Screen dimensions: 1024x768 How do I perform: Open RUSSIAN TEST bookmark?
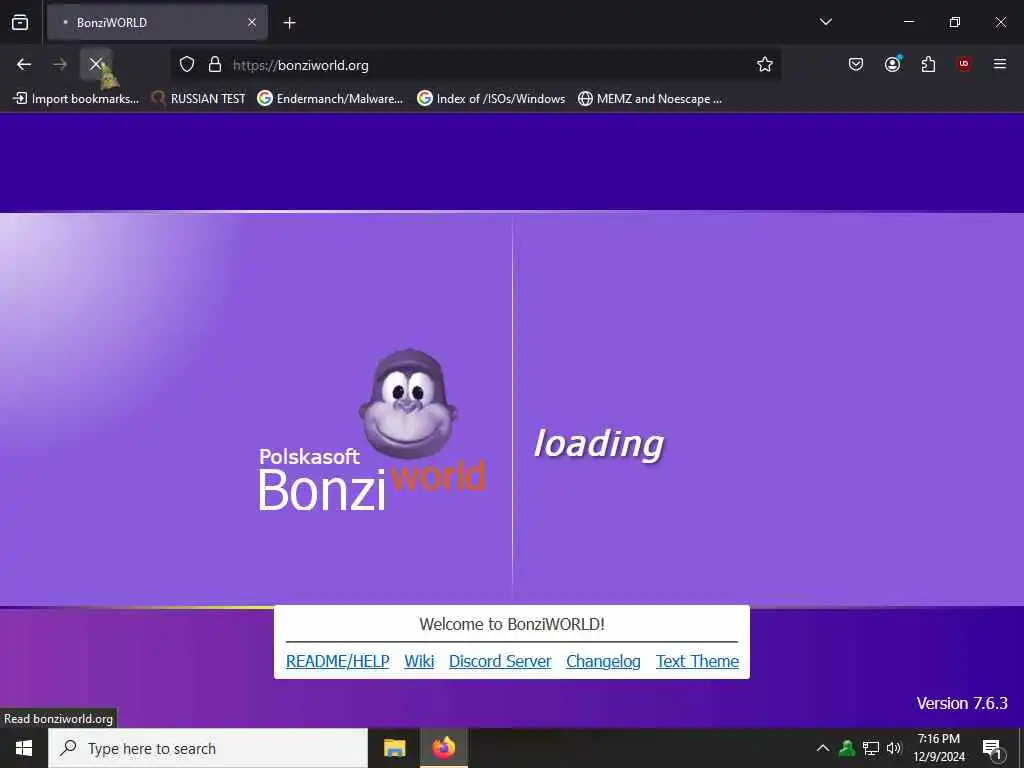point(198,99)
